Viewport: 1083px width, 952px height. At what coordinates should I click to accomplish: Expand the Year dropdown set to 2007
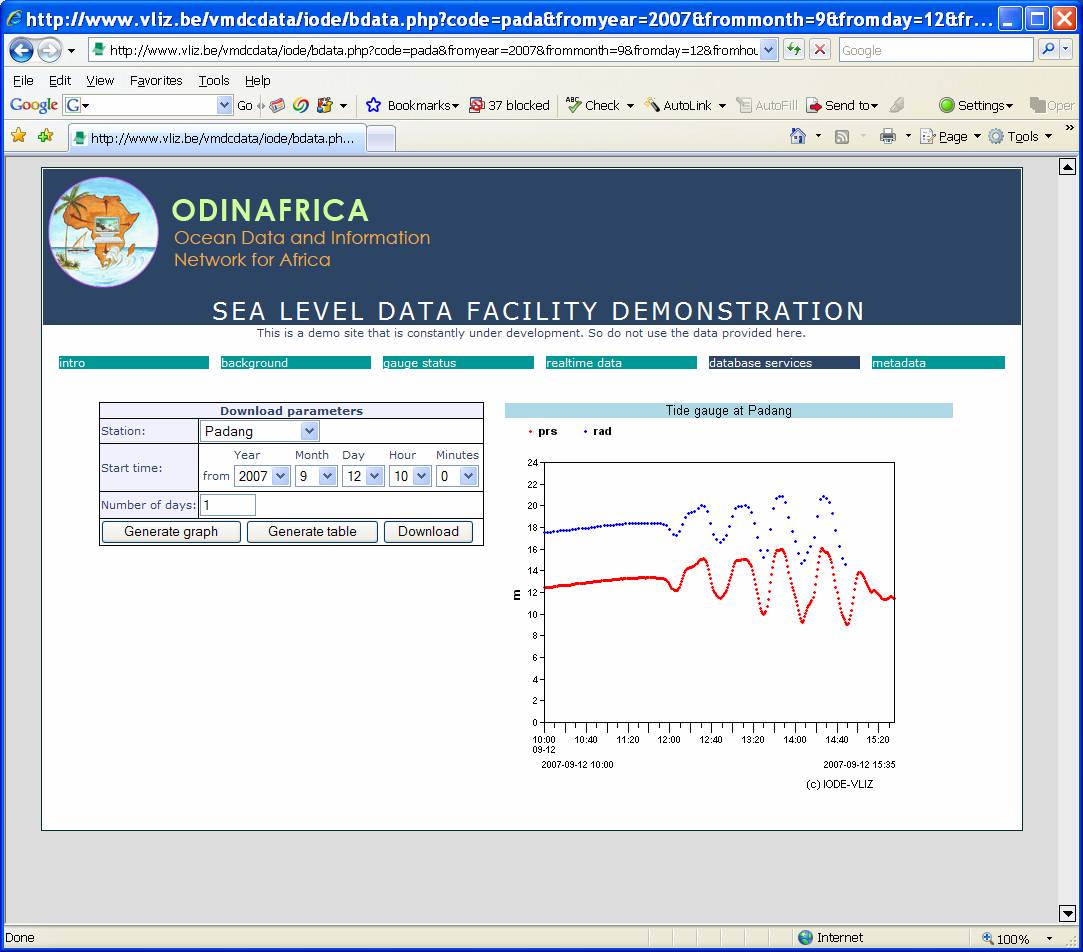point(262,476)
